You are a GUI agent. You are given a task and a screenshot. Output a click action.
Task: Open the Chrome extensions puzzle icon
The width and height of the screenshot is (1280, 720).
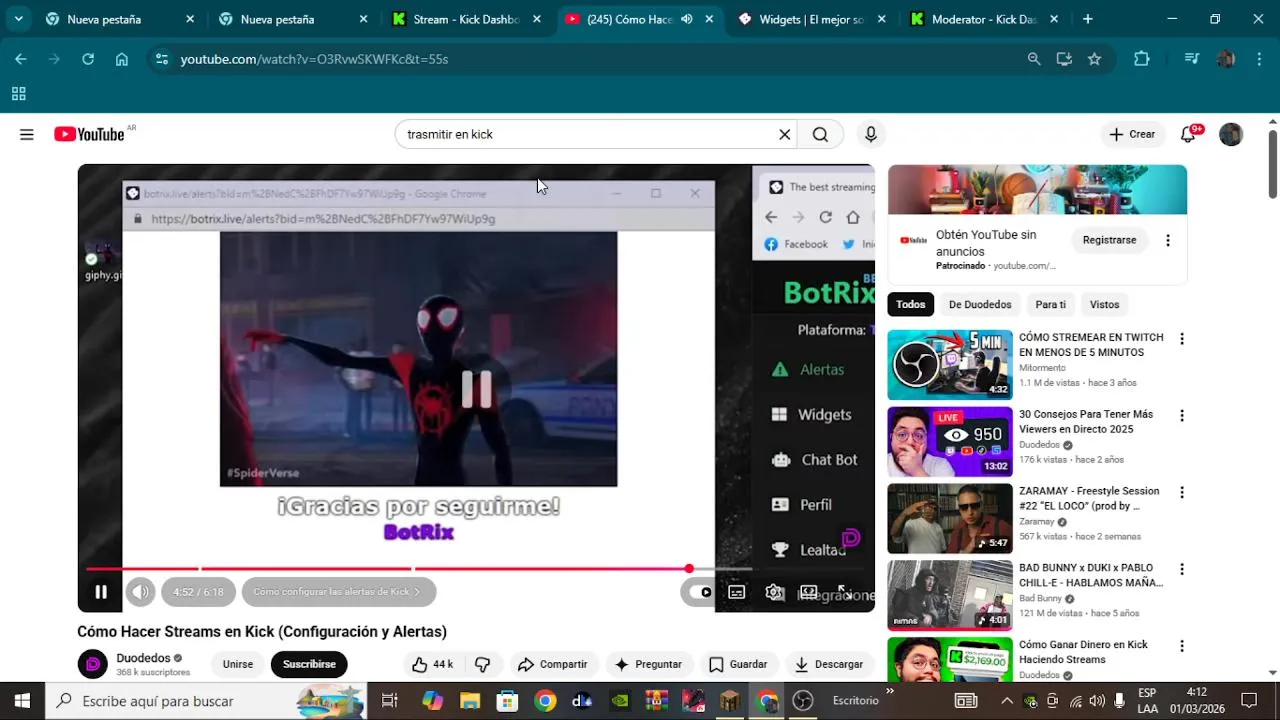click(x=1142, y=59)
